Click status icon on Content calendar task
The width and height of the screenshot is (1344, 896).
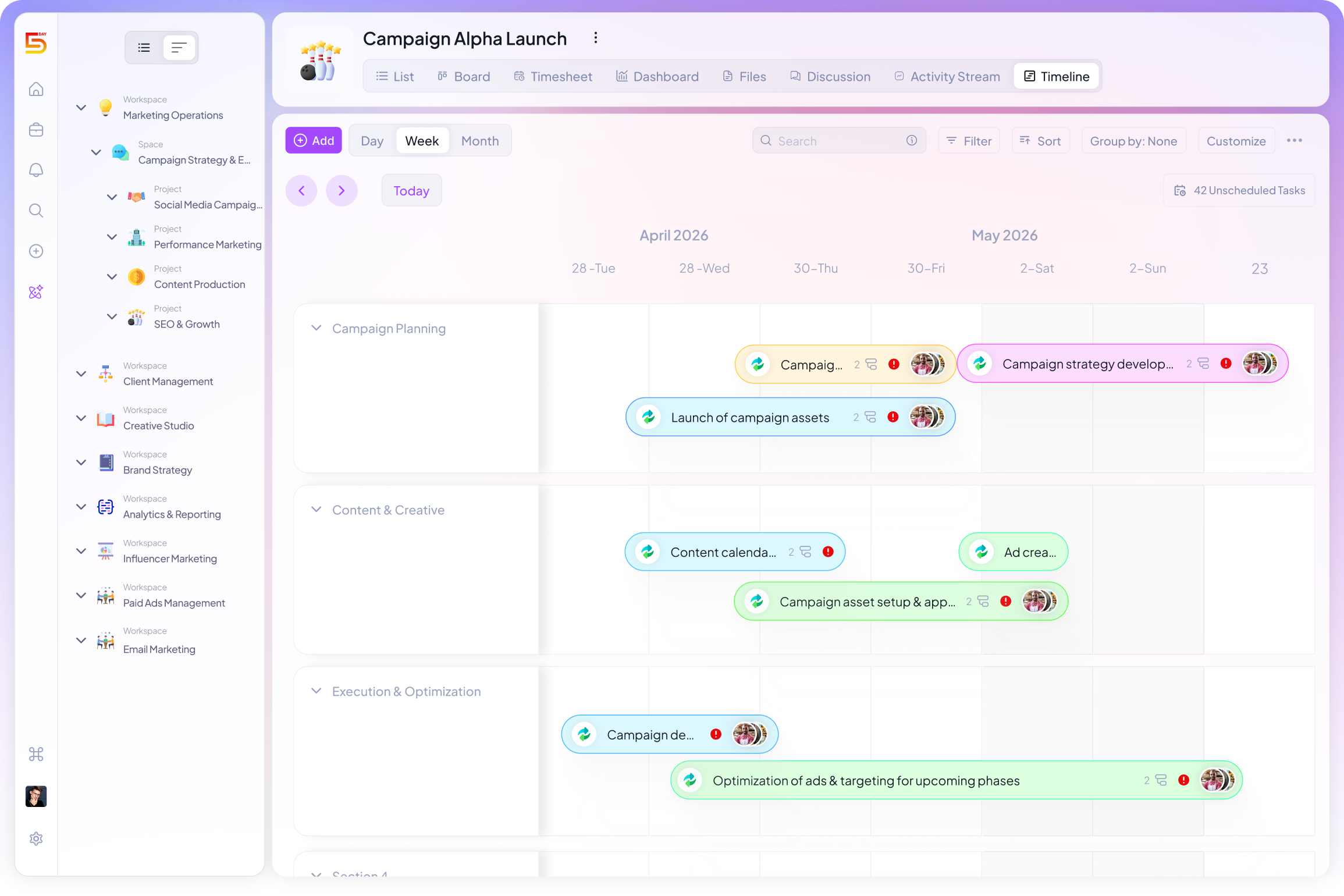click(x=647, y=552)
